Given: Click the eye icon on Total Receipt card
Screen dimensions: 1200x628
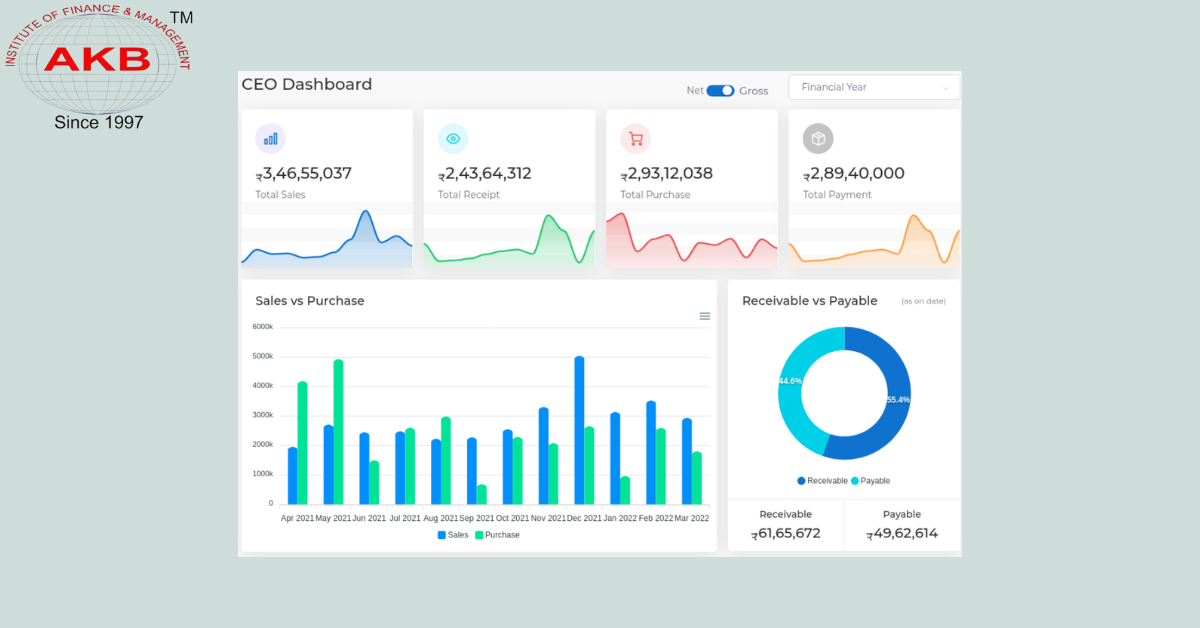Looking at the screenshot, I should (x=453, y=138).
